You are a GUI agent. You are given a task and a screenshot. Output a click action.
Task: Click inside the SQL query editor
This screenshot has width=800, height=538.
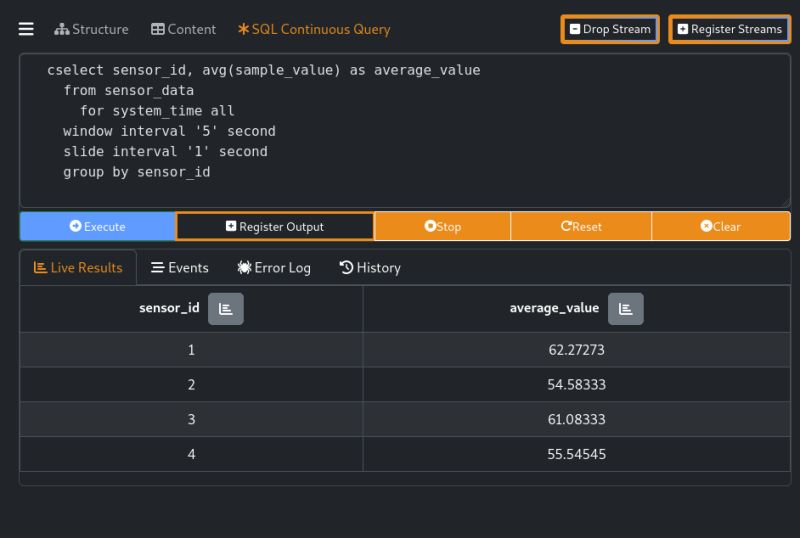click(x=405, y=131)
